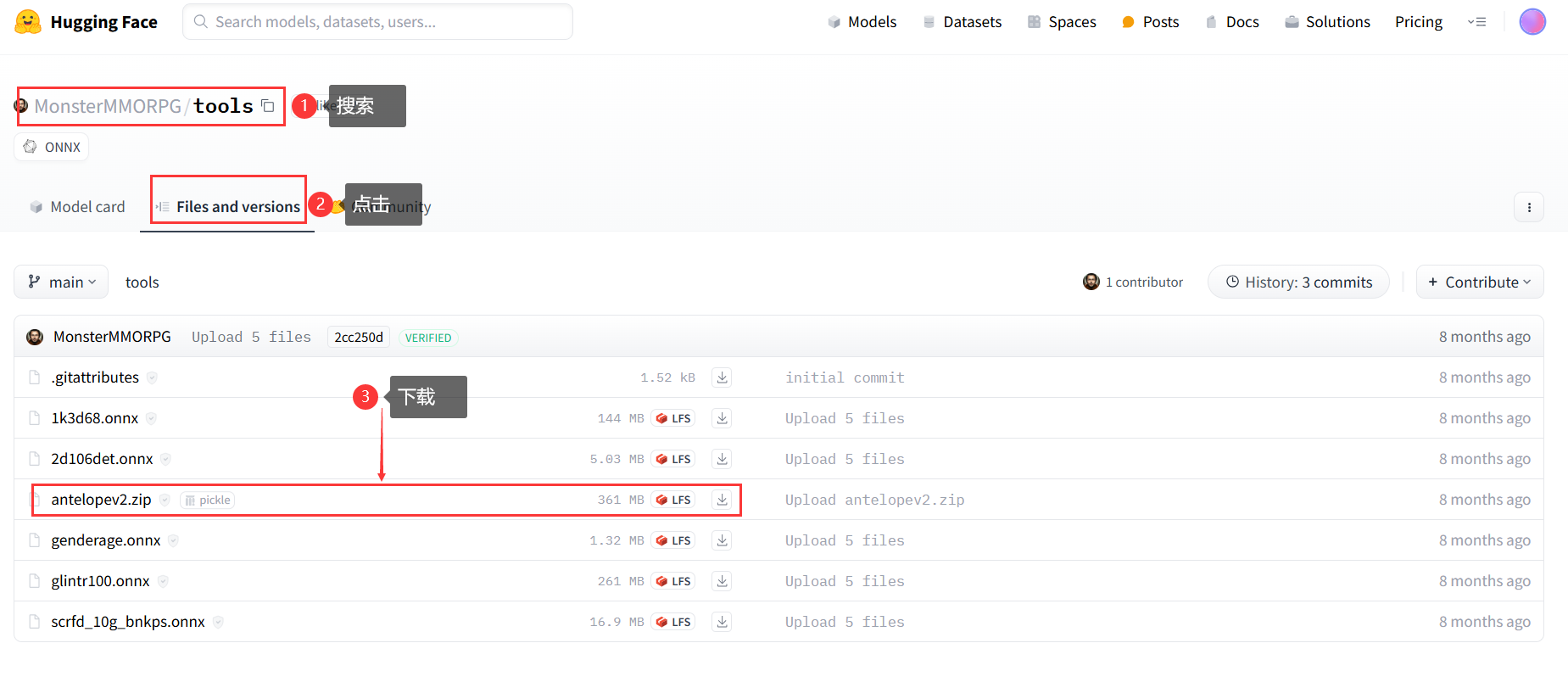Open the glintr100.onnx file
1568x699 pixels.
[x=100, y=581]
